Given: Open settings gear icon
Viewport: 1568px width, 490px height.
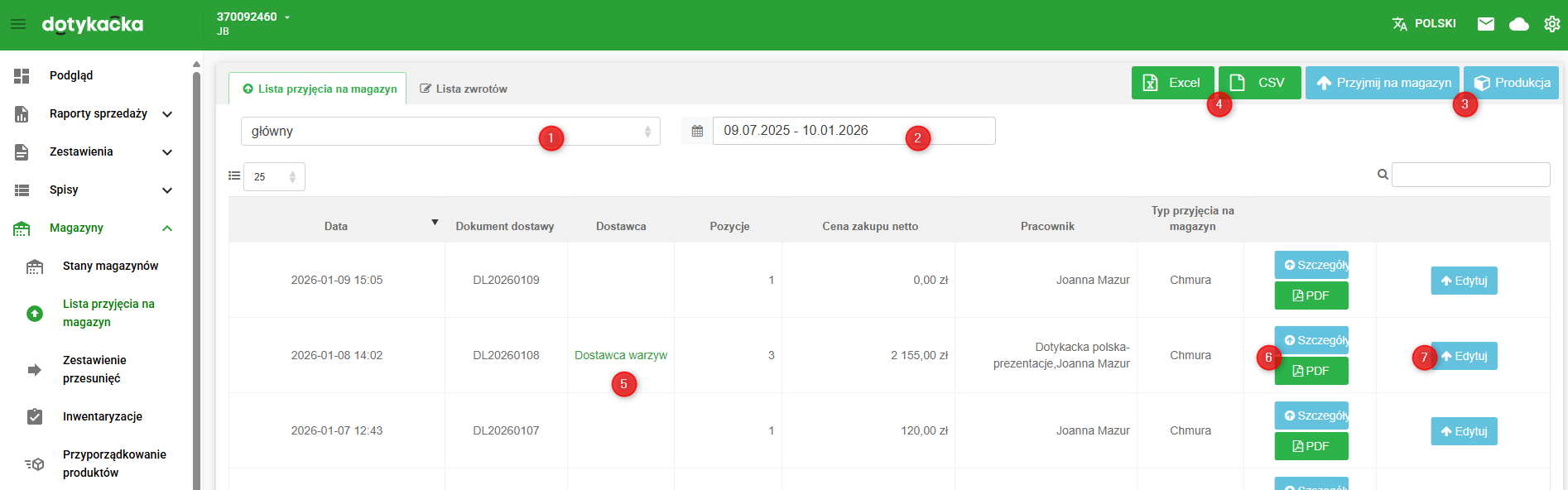Looking at the screenshot, I should [1552, 24].
